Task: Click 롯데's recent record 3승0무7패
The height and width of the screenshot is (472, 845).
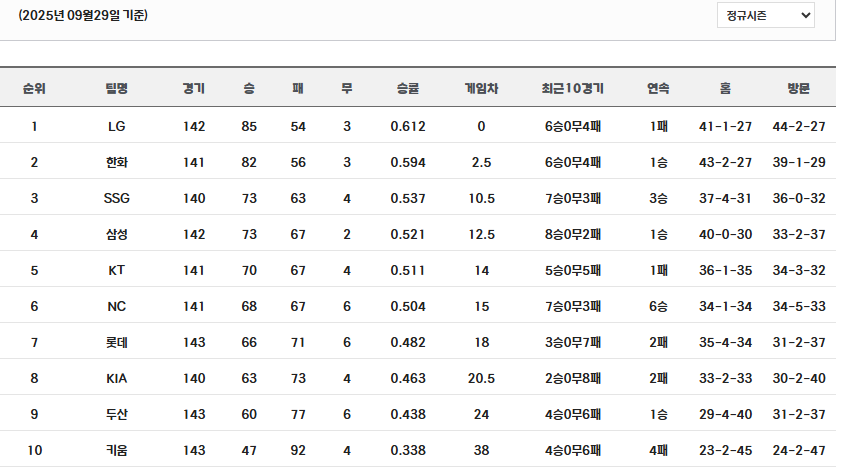Action: (573, 343)
